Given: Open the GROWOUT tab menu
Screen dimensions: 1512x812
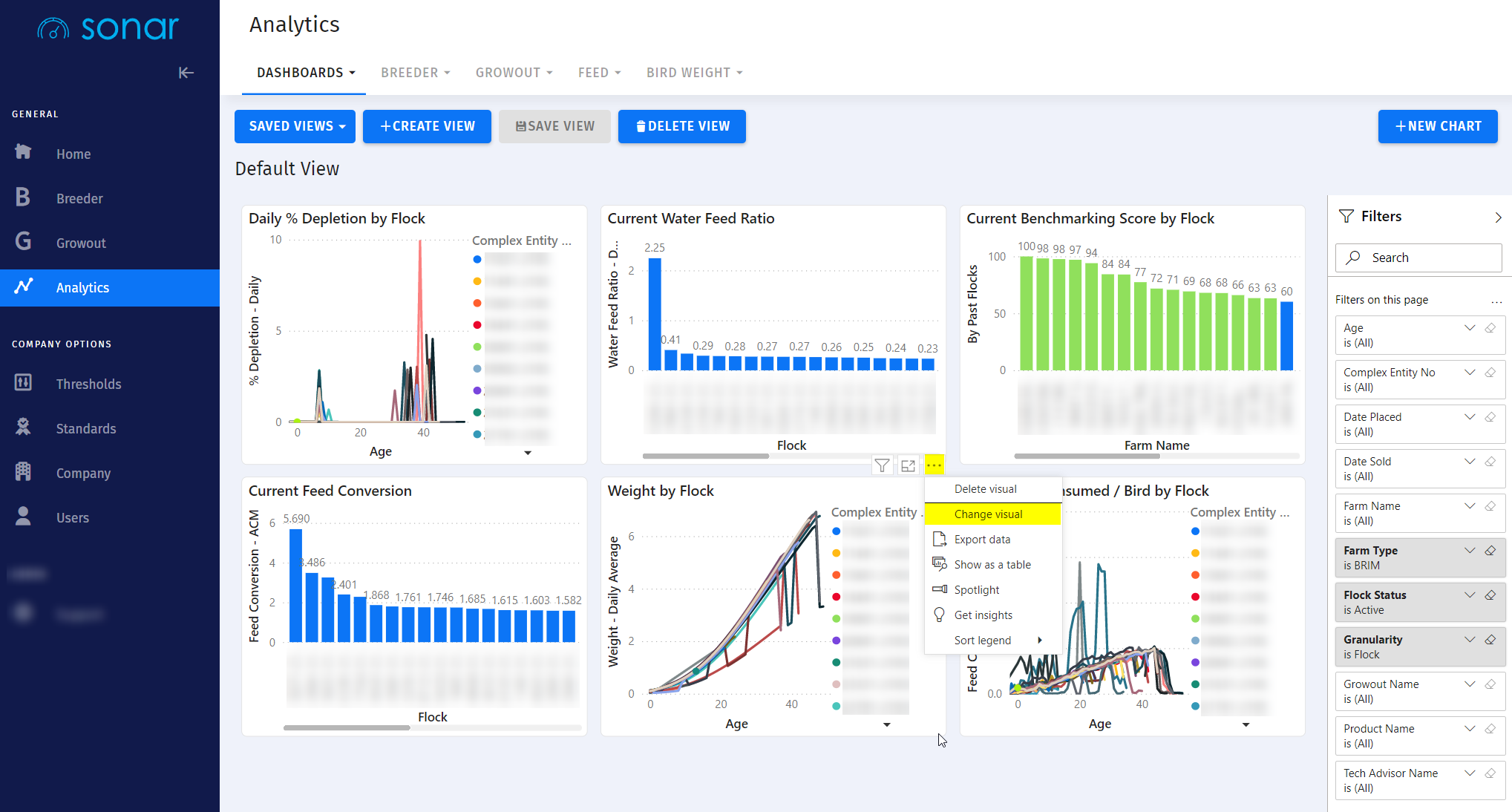Looking at the screenshot, I should 514,73.
